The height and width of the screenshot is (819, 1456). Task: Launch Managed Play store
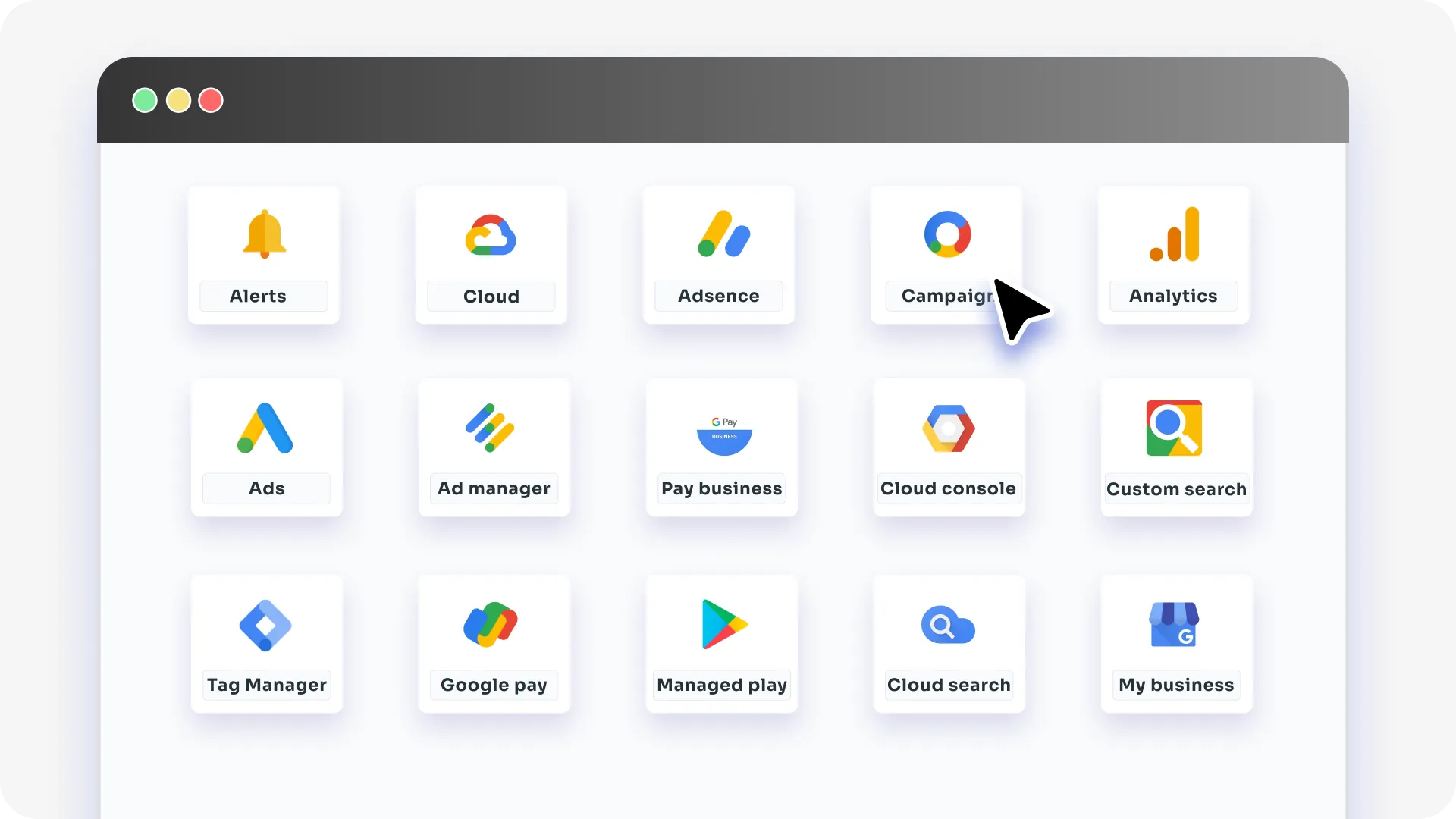tap(720, 645)
